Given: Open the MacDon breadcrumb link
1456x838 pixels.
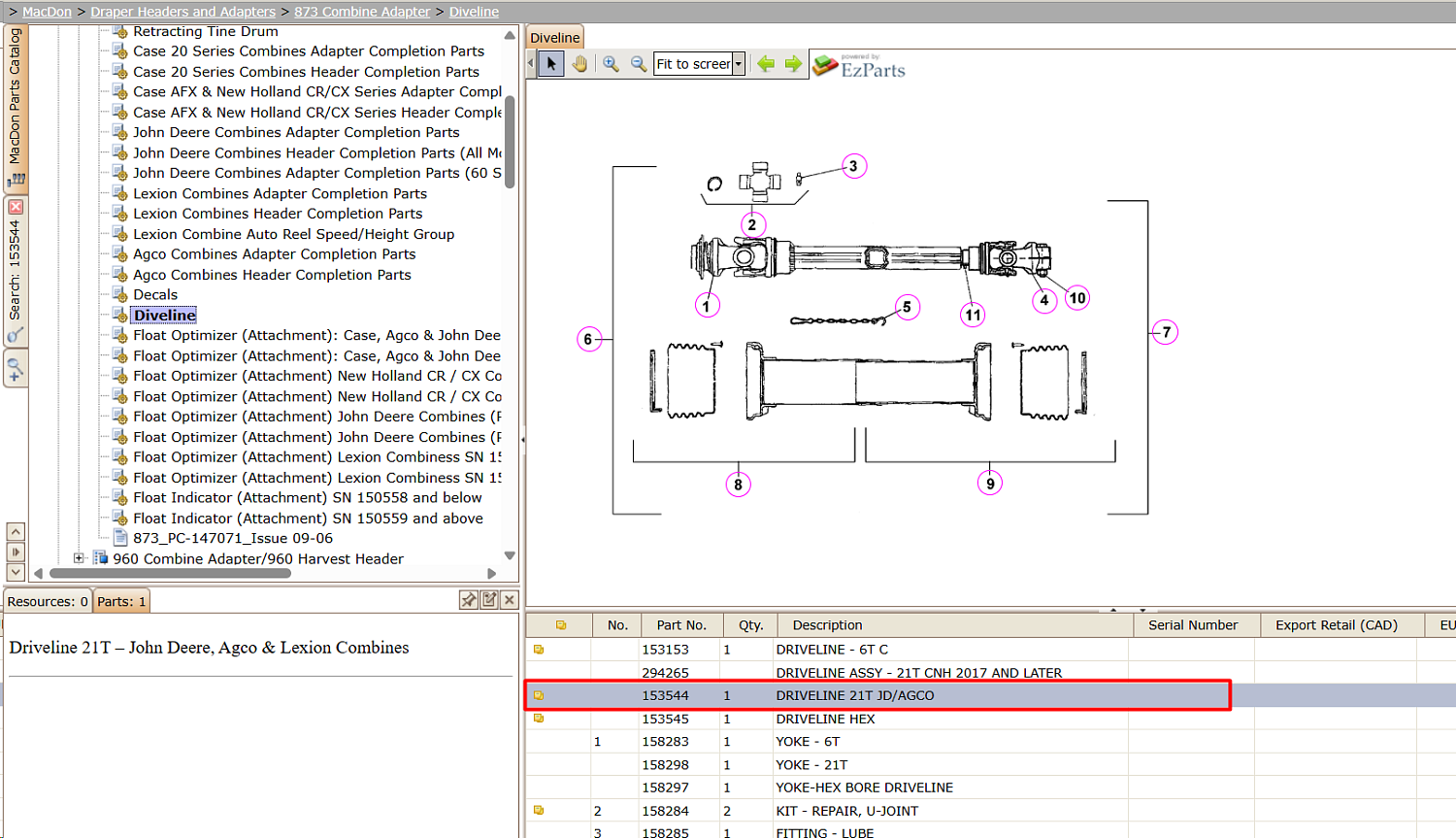Looking at the screenshot, I should [x=47, y=12].
